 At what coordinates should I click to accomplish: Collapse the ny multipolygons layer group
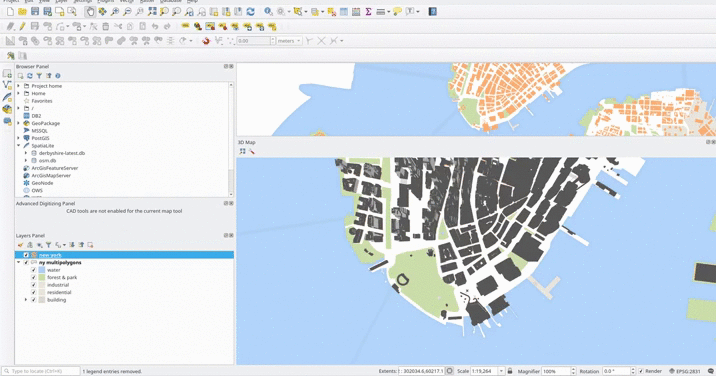point(19,263)
